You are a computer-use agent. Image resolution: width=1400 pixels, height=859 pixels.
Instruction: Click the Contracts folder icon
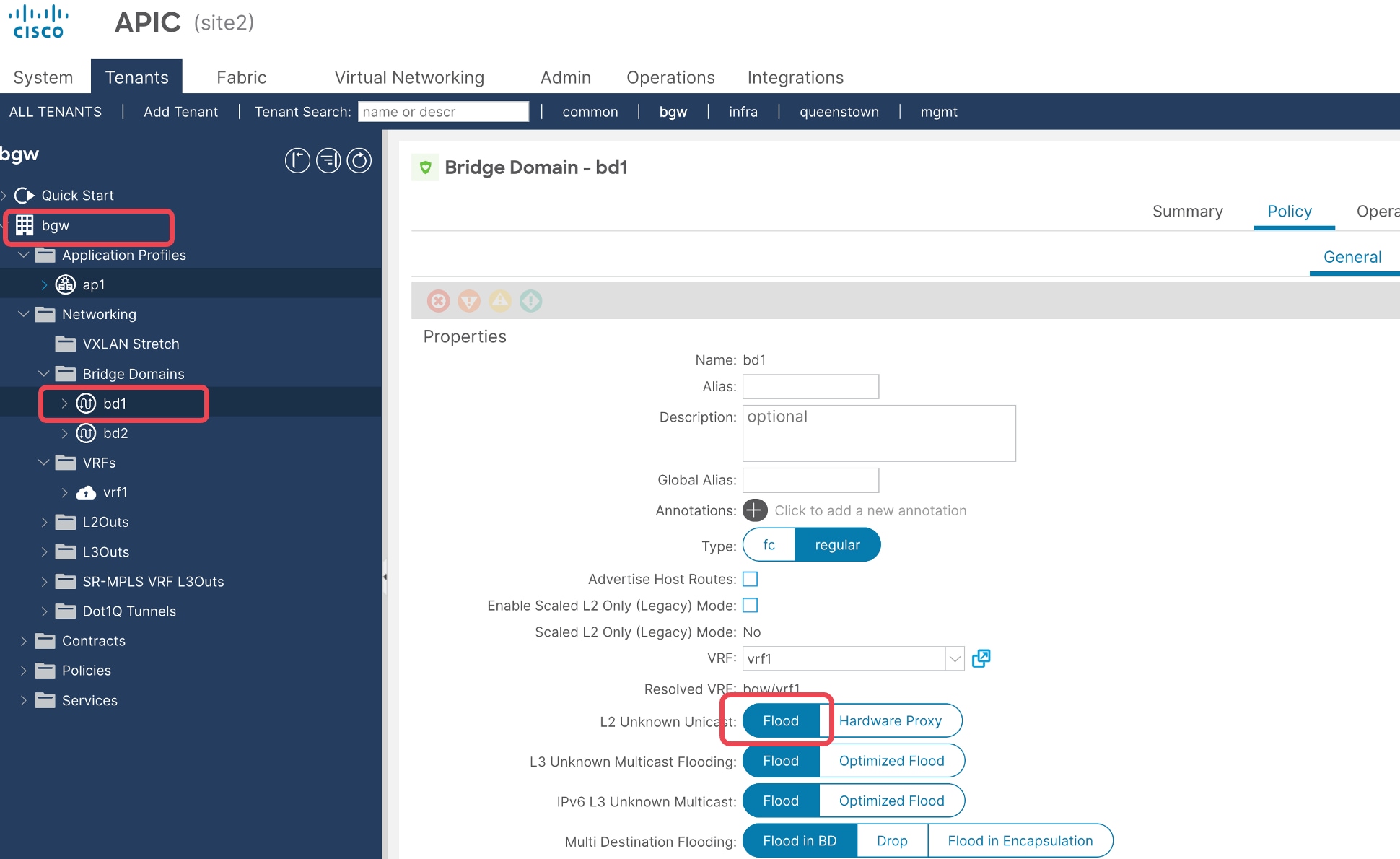[45, 641]
